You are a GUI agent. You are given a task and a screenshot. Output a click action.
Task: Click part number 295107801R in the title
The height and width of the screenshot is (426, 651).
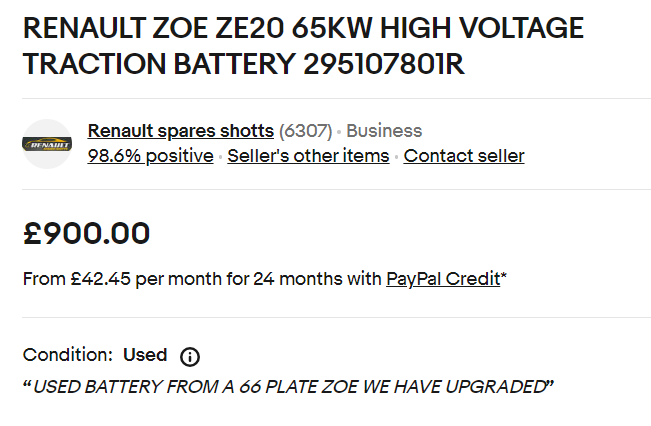click(384, 64)
